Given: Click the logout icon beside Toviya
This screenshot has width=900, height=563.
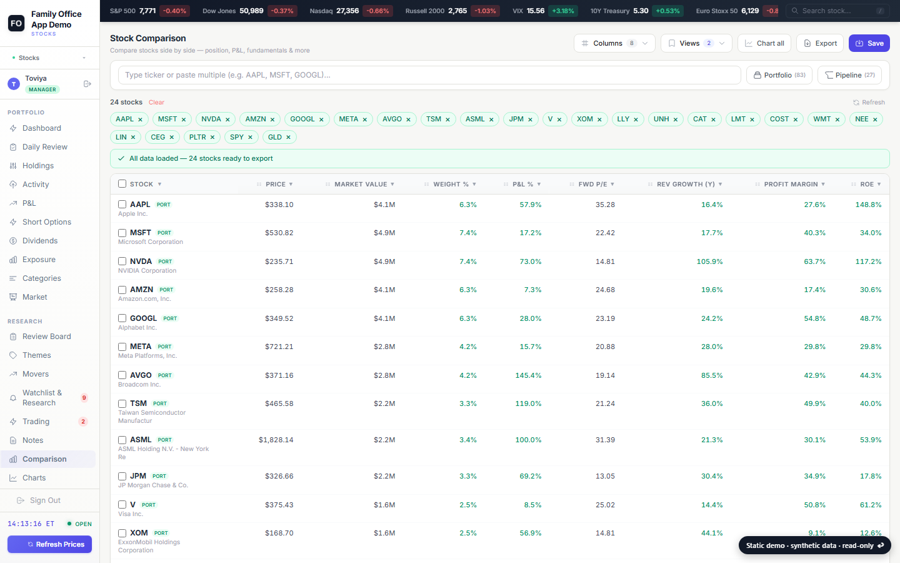Looking at the screenshot, I should click(x=87, y=84).
